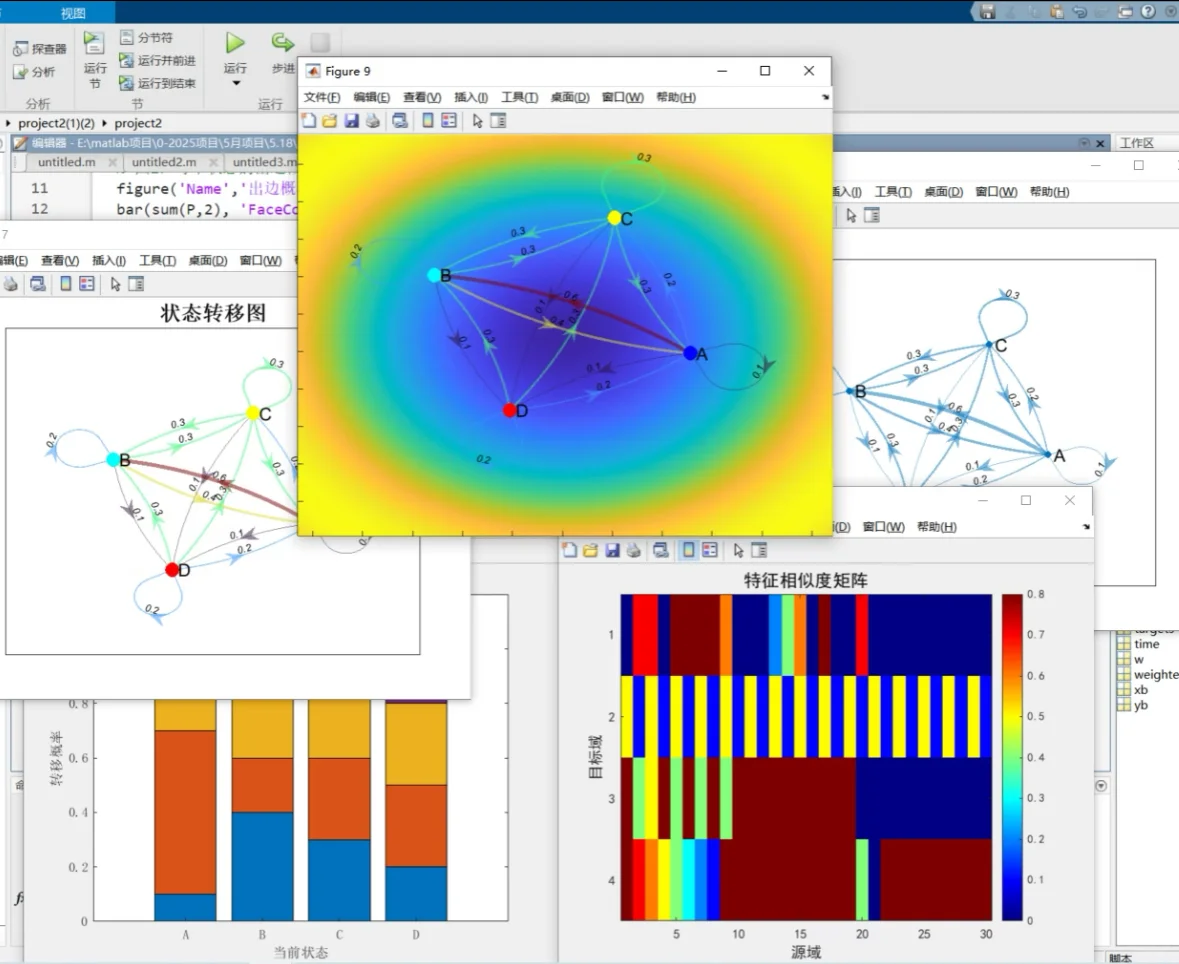Image resolution: width=1179 pixels, height=964 pixels.
Task: Click Print icon in heatmap figure toolbar
Action: click(634, 550)
